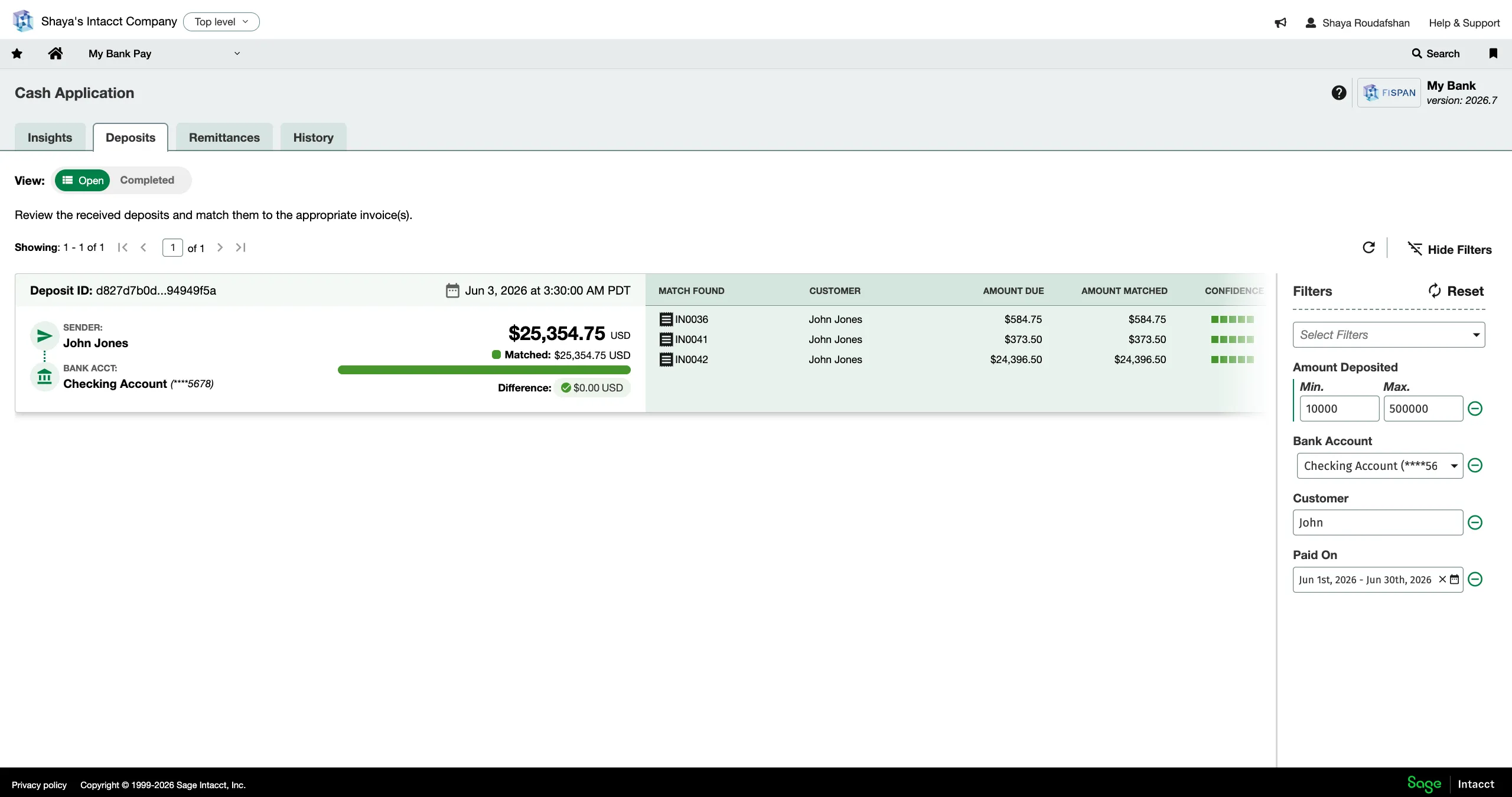Jump to first page of deposits
This screenshot has height=797, width=1512.
(123, 247)
